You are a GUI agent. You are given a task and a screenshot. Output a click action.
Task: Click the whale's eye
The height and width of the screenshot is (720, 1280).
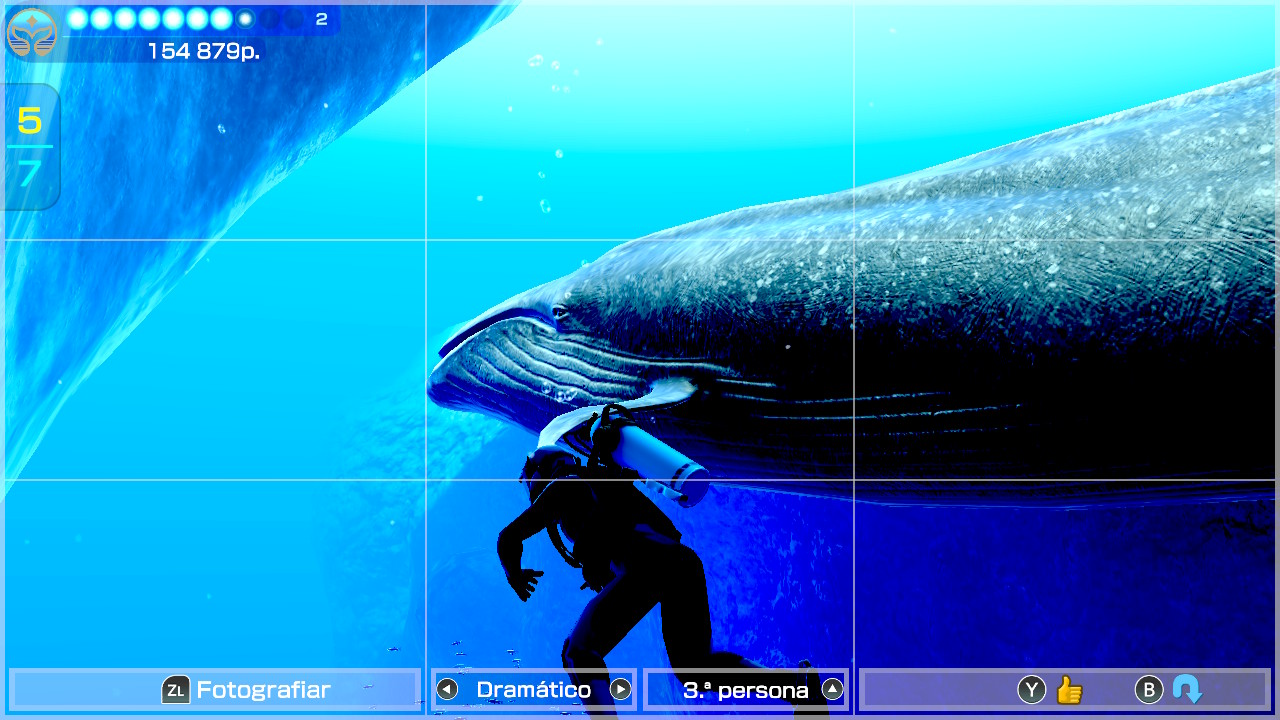559,314
